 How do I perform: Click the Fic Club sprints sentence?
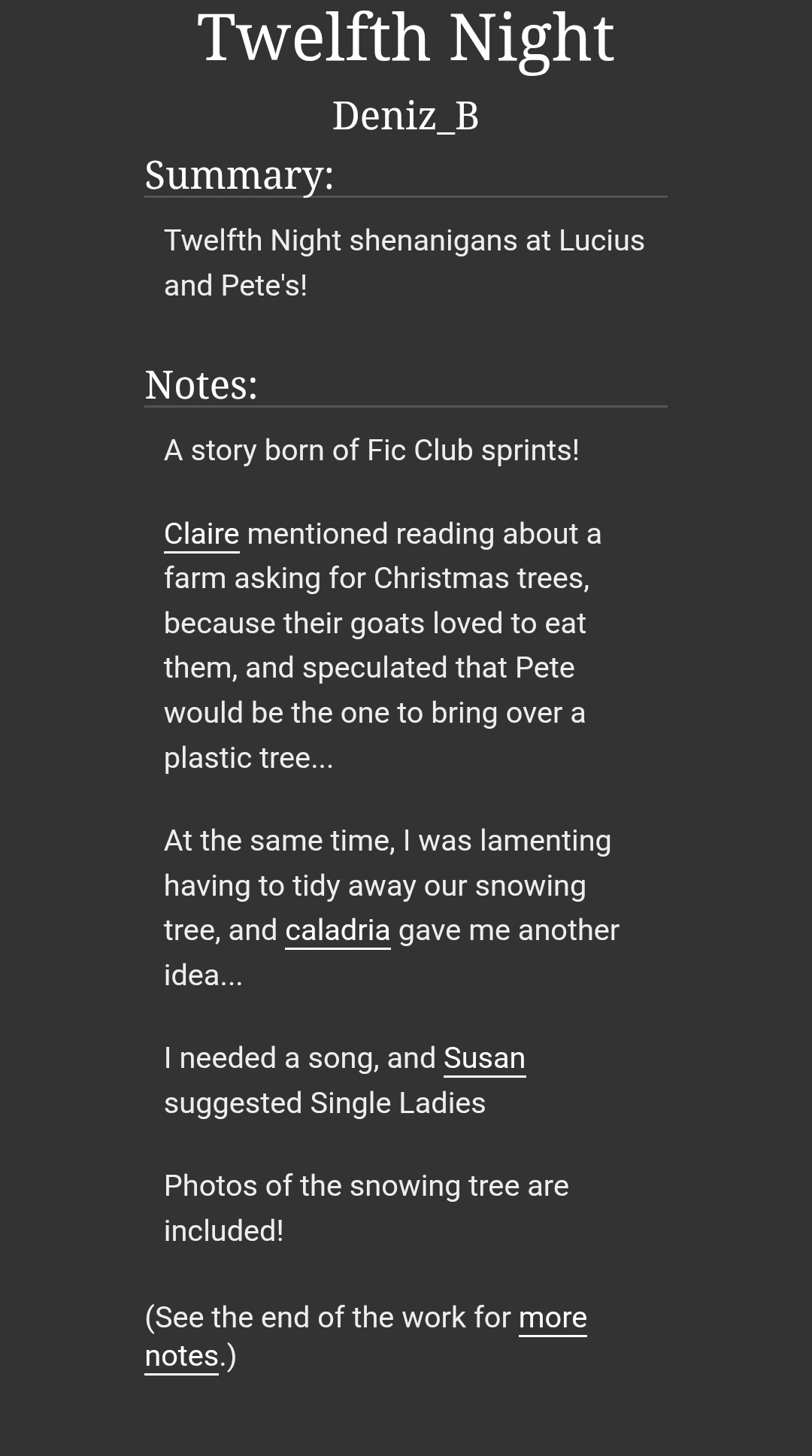pos(371,450)
